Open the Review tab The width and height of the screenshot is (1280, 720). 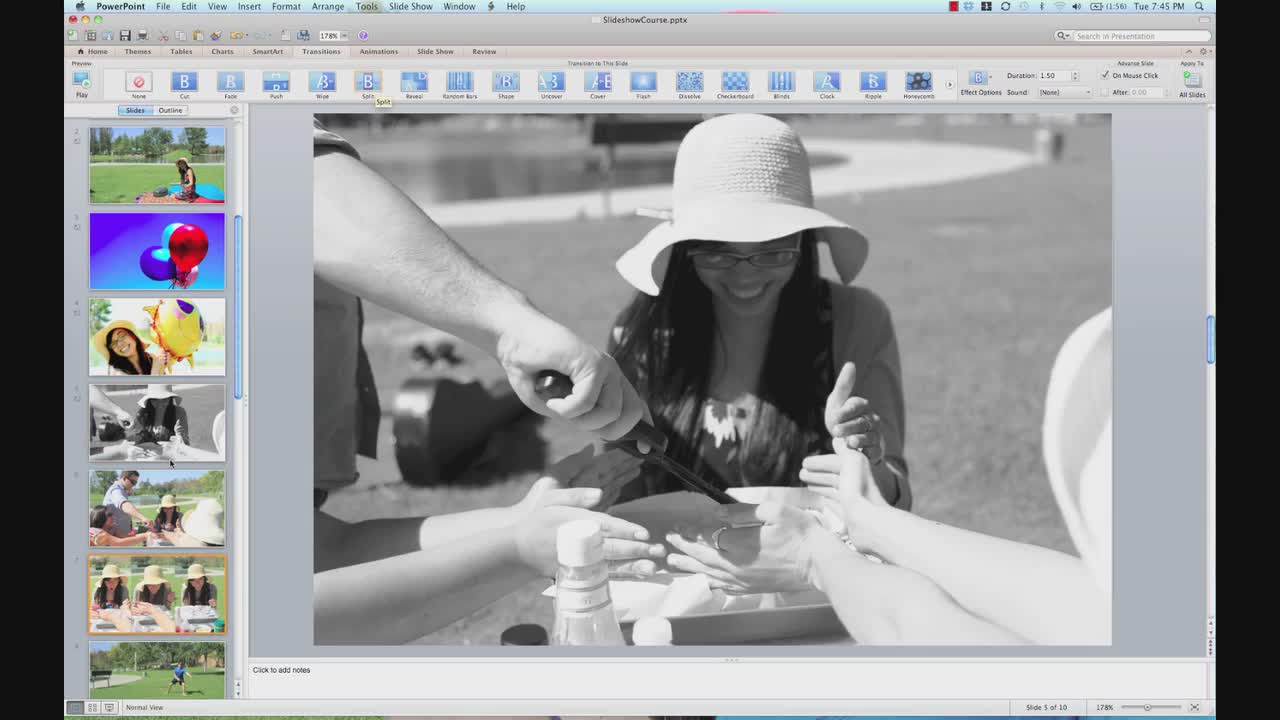click(x=484, y=51)
